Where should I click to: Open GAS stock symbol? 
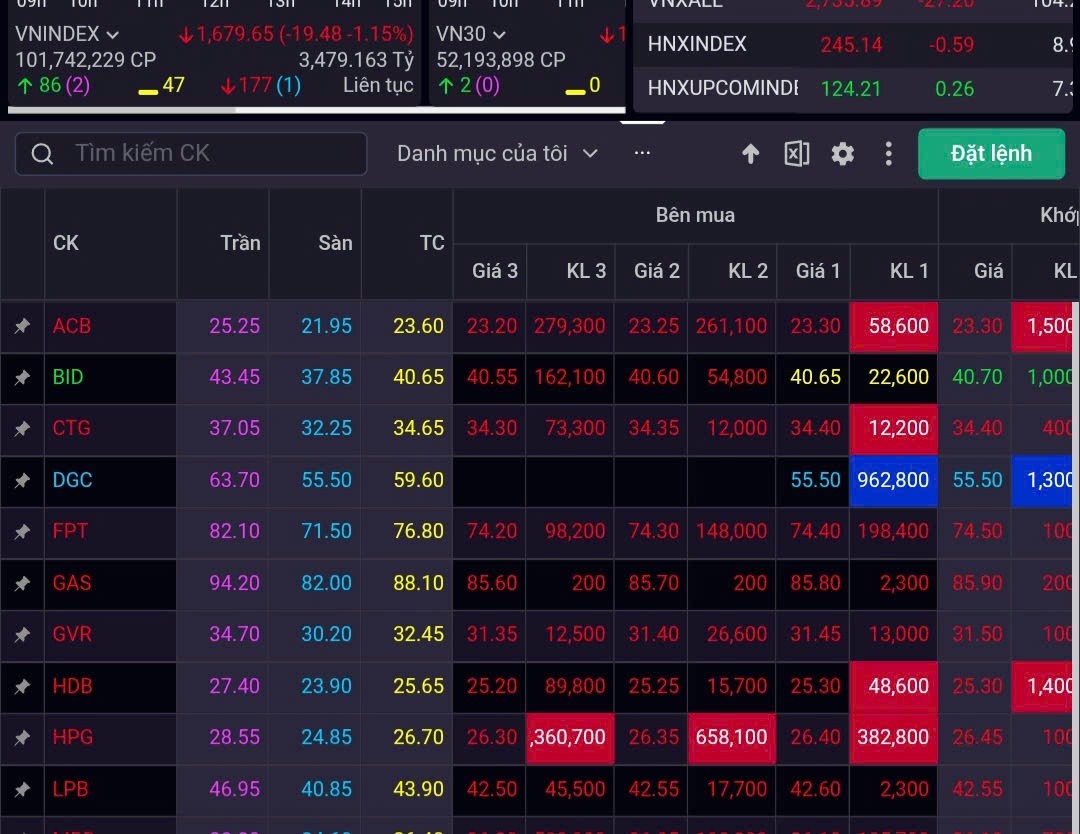(x=72, y=583)
